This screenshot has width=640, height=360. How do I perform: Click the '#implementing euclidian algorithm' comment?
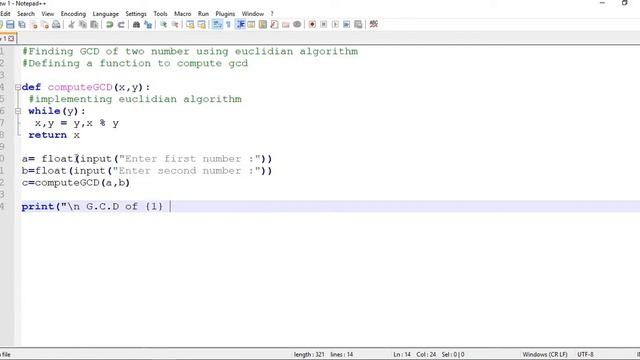pyautogui.click(x=135, y=99)
